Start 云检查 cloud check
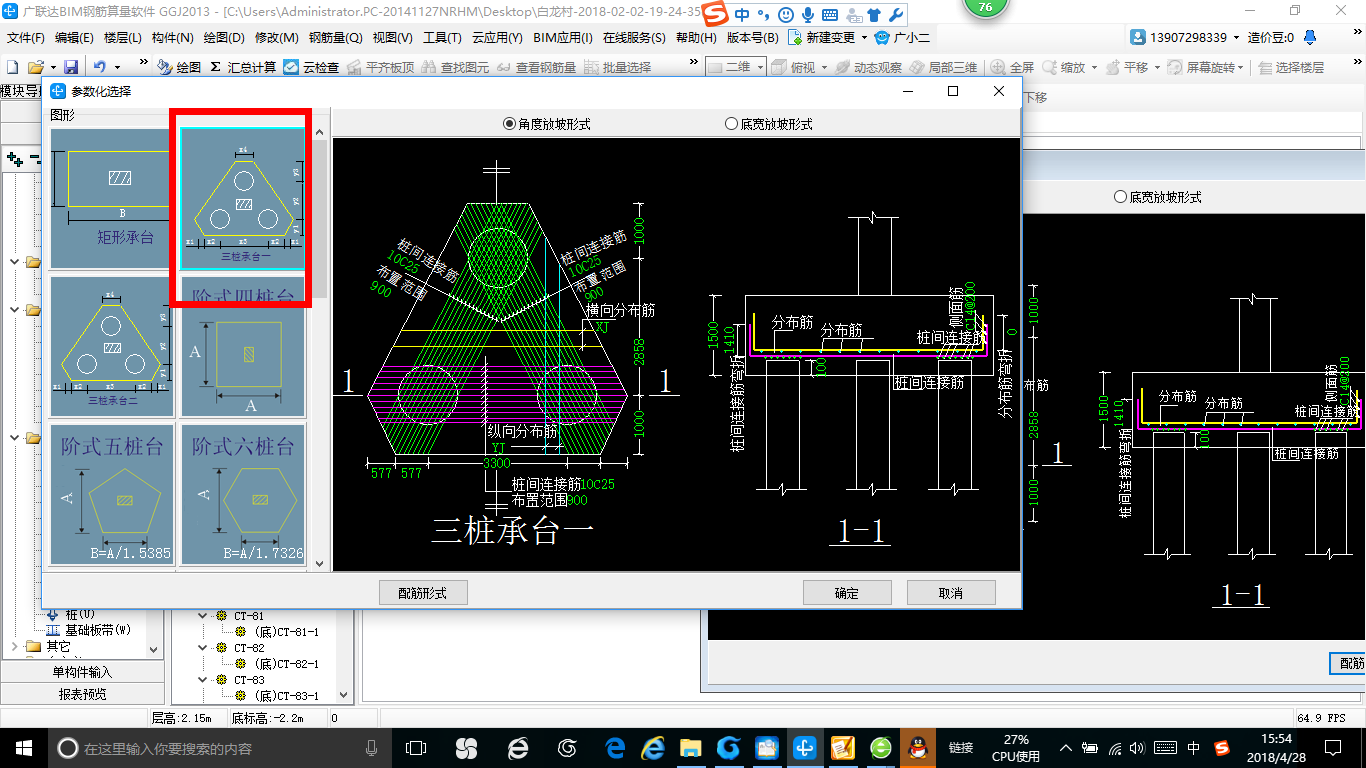 tap(311, 67)
